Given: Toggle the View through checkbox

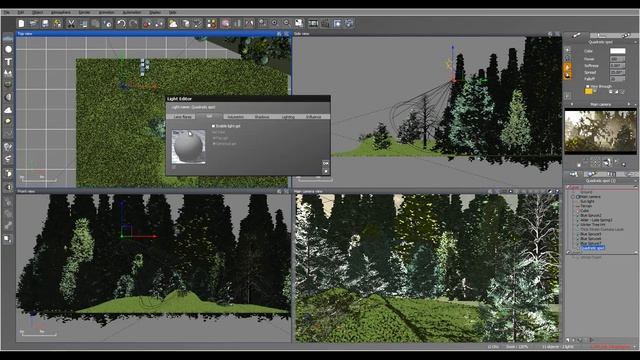Looking at the screenshot, I should [588, 87].
